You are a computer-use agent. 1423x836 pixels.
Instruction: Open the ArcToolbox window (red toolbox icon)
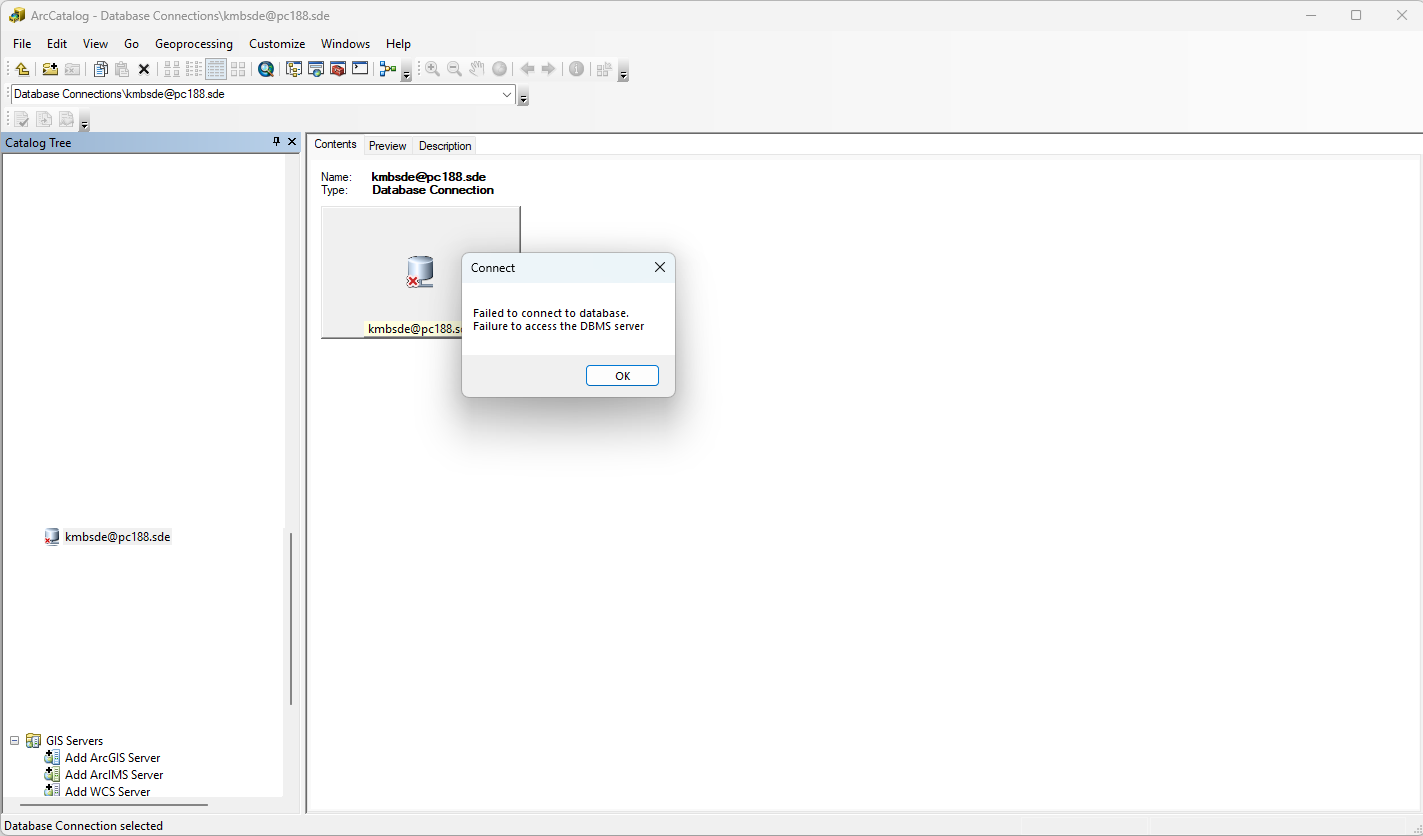click(338, 69)
